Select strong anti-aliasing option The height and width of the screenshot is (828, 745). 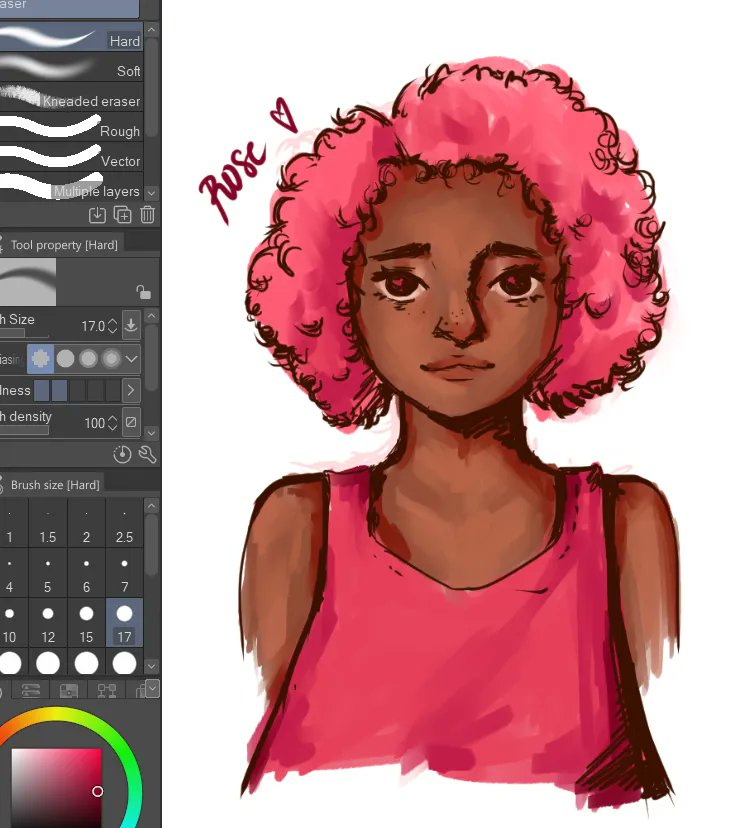pos(111,359)
